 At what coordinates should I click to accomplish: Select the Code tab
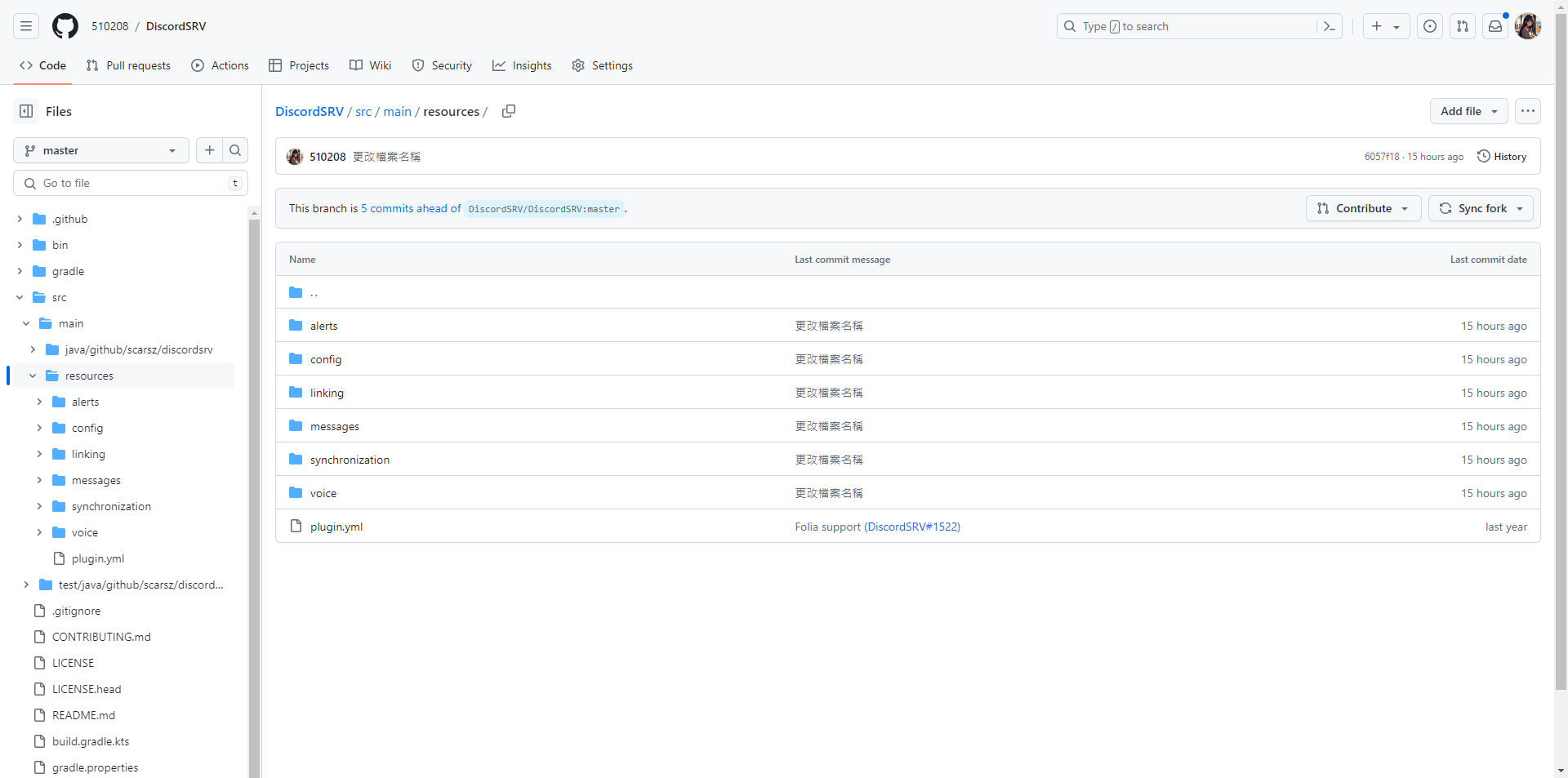tap(42, 65)
